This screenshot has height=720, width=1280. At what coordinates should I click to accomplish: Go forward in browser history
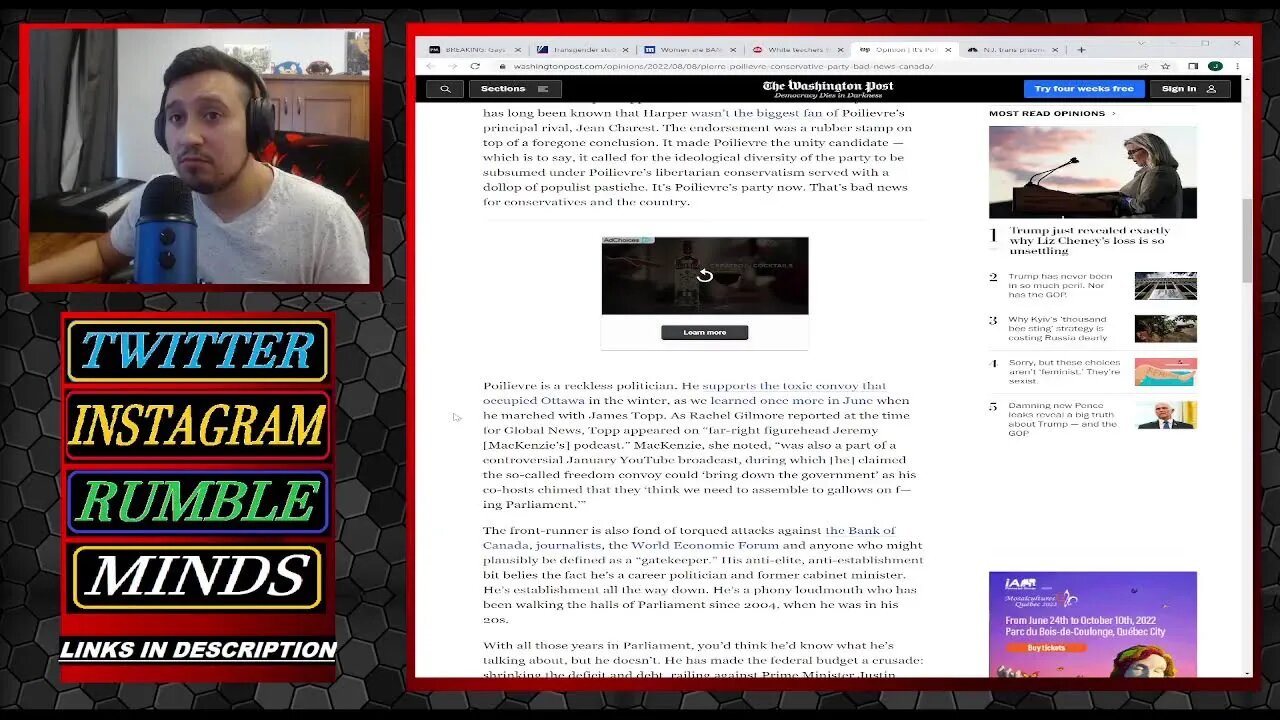(452, 66)
